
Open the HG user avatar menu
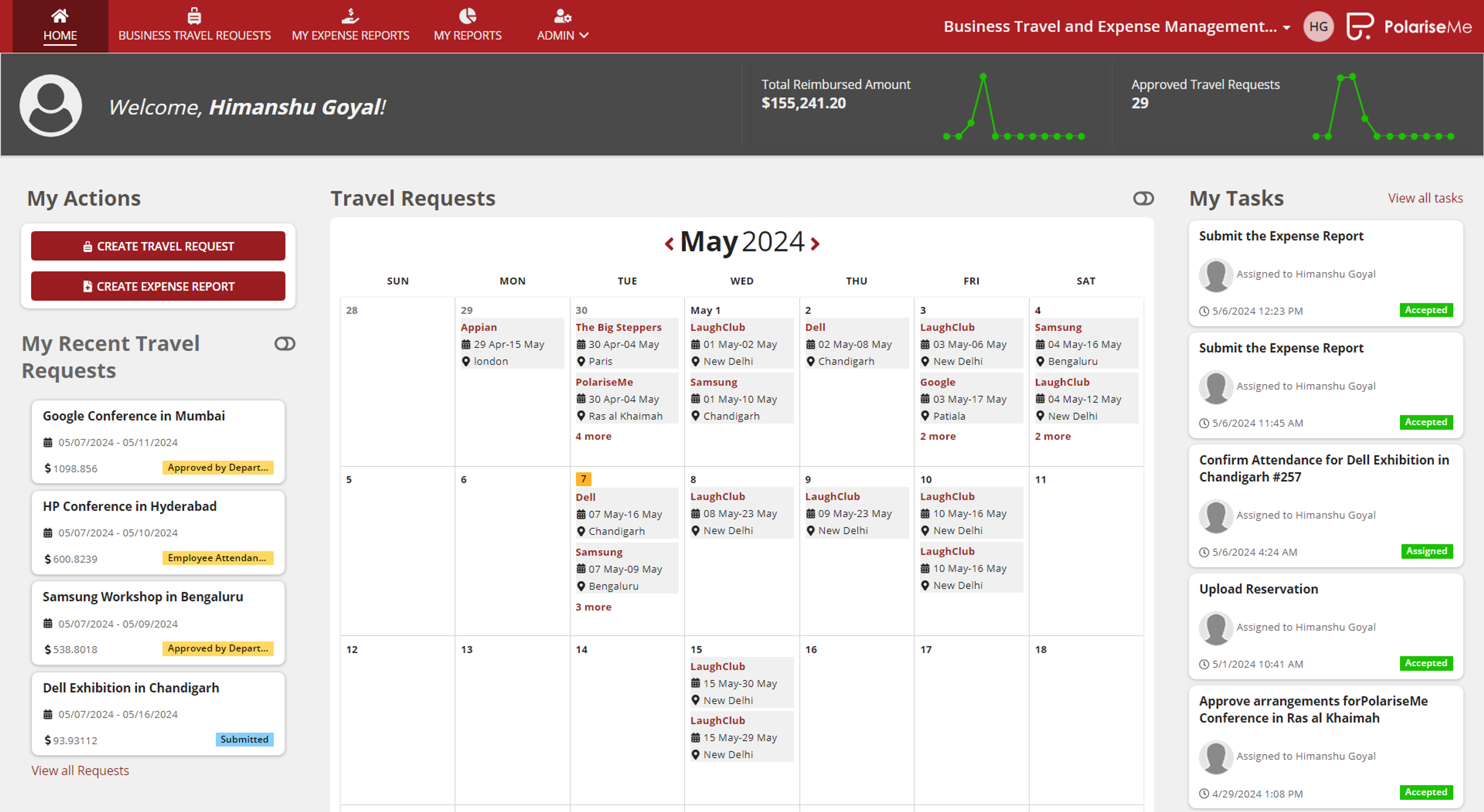click(1318, 27)
